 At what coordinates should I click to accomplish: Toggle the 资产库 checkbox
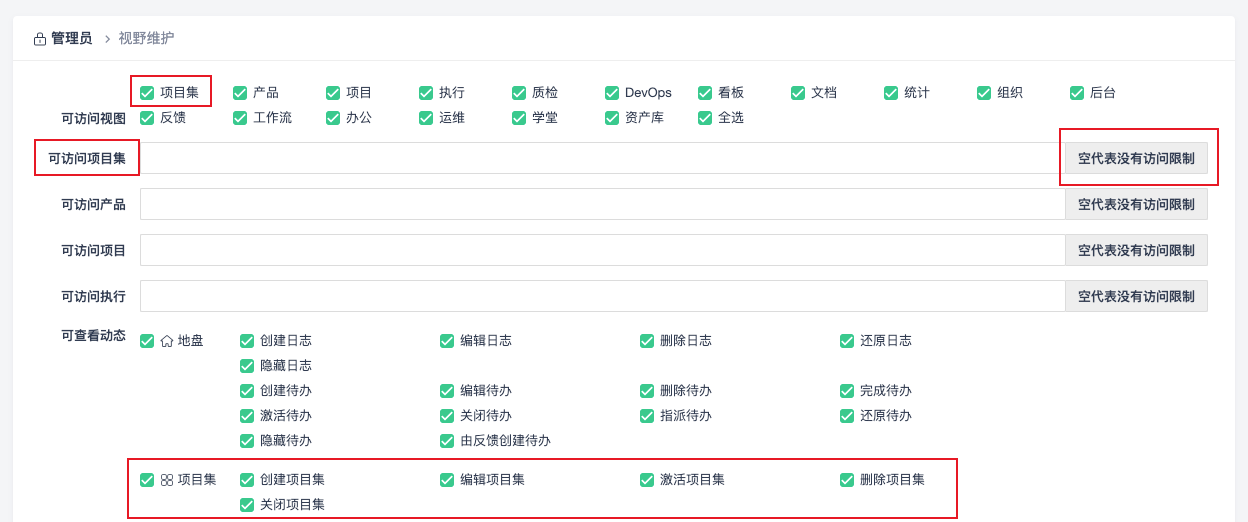612,118
